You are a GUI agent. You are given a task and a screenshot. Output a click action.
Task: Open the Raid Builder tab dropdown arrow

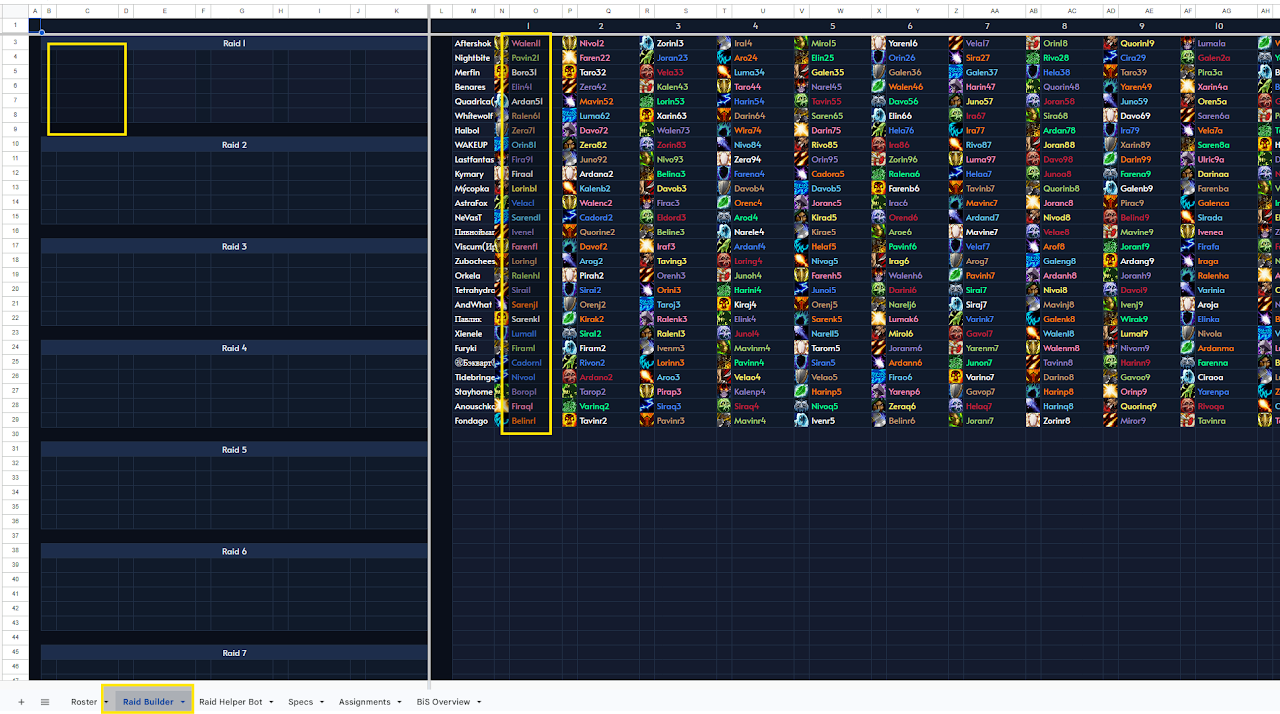tap(182, 702)
